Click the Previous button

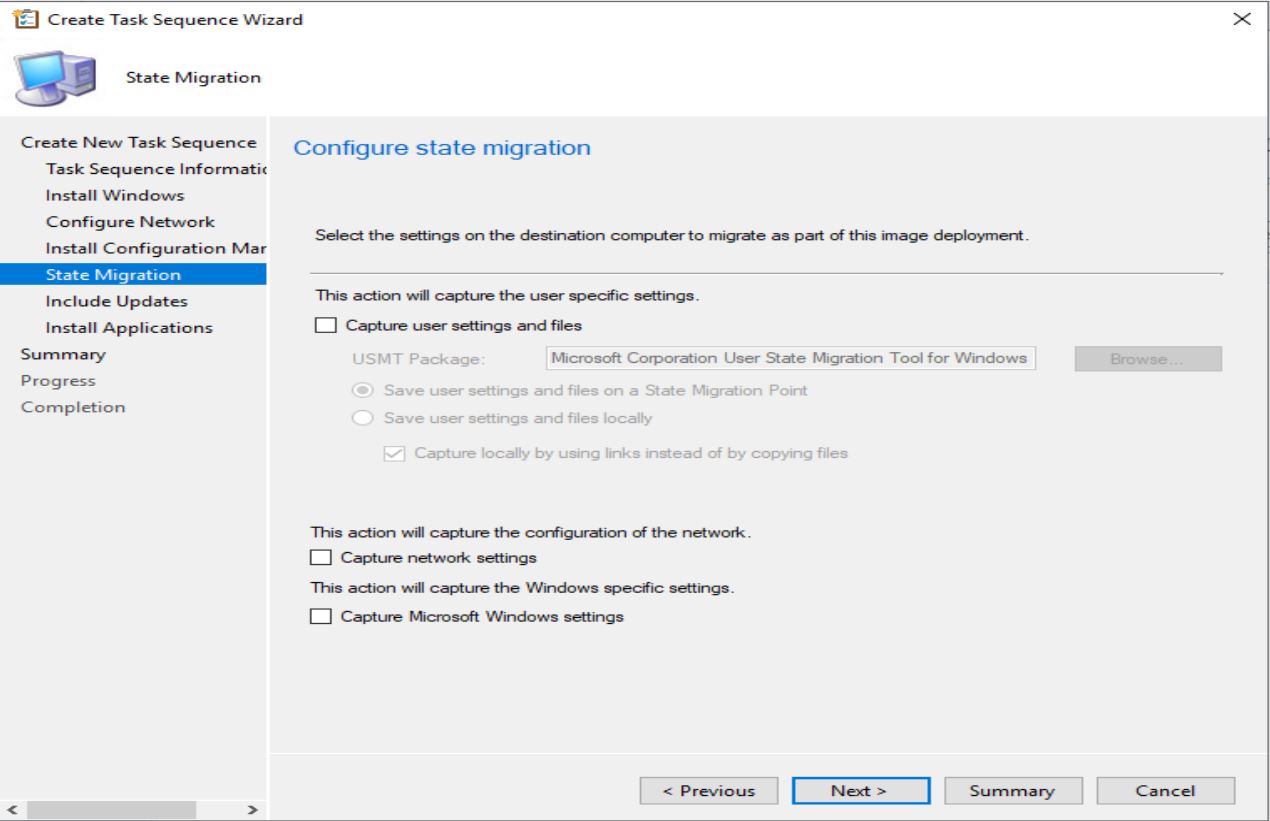click(710, 790)
